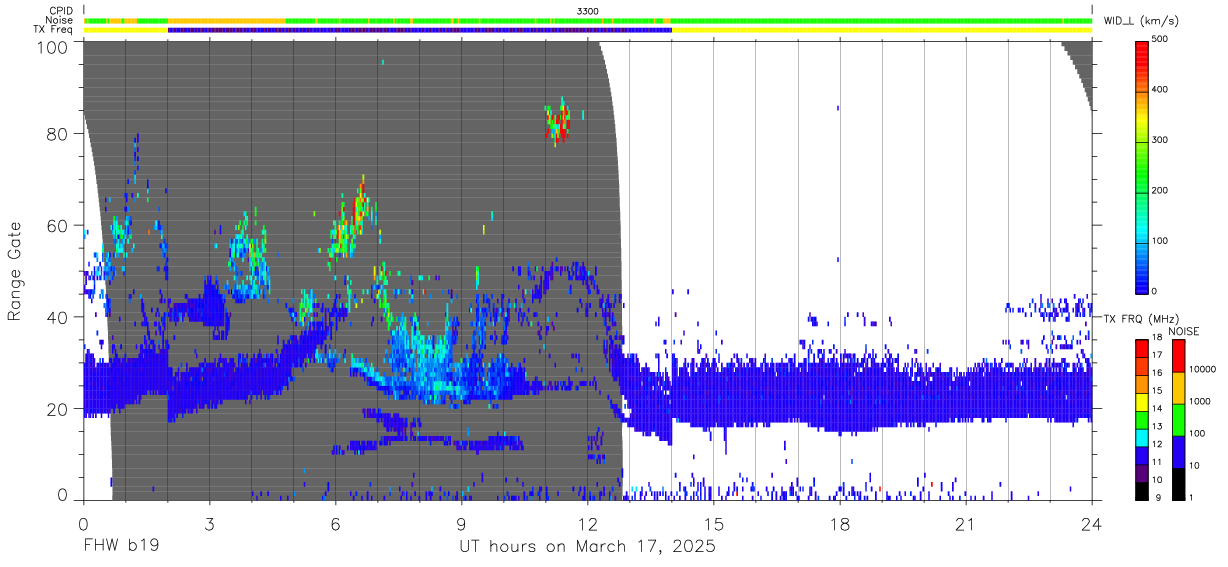
Task: Click the 20 tick on Range Gate axis
Action: pos(57,409)
